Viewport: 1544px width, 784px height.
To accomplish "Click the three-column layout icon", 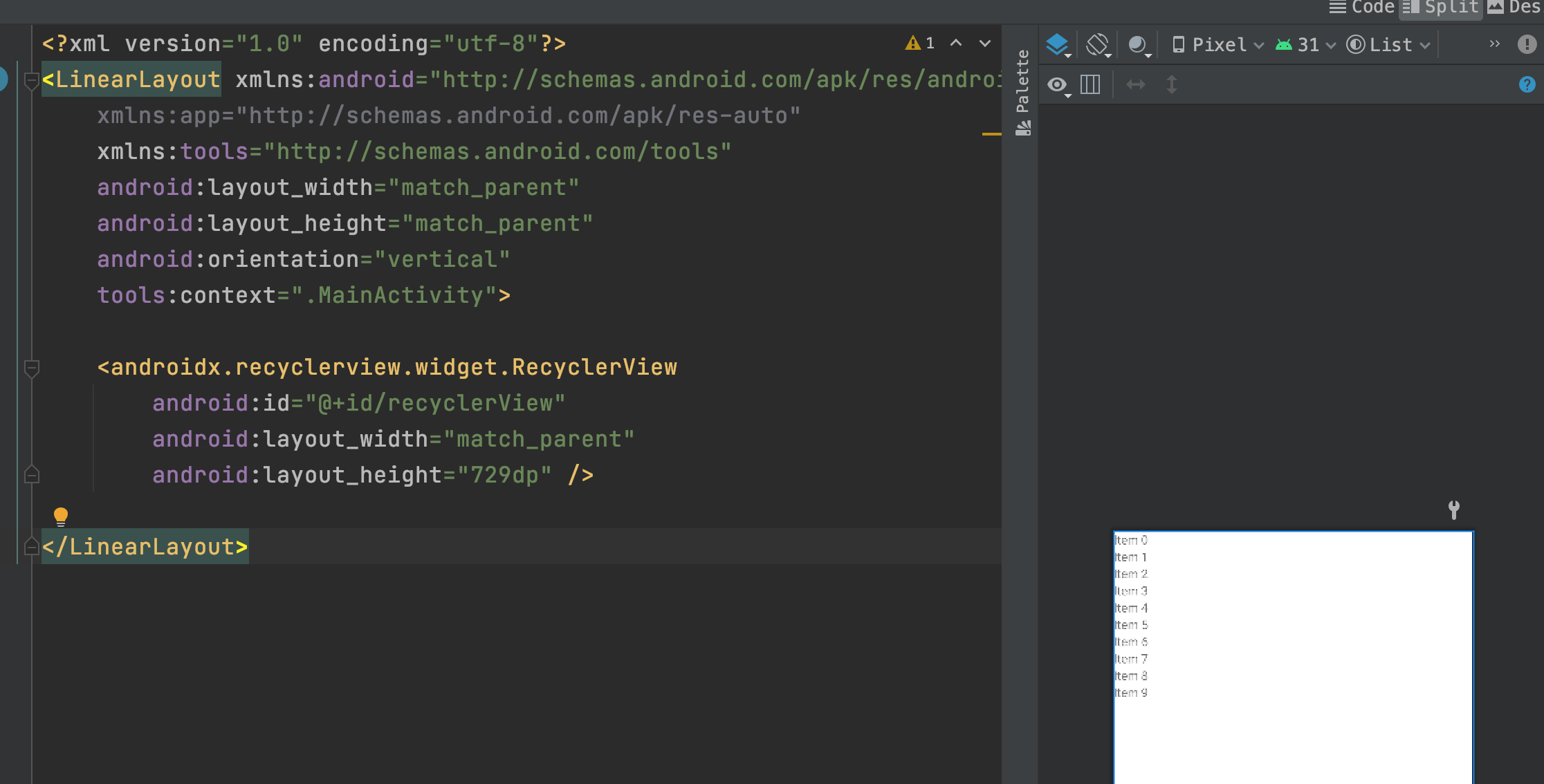I will coord(1090,85).
